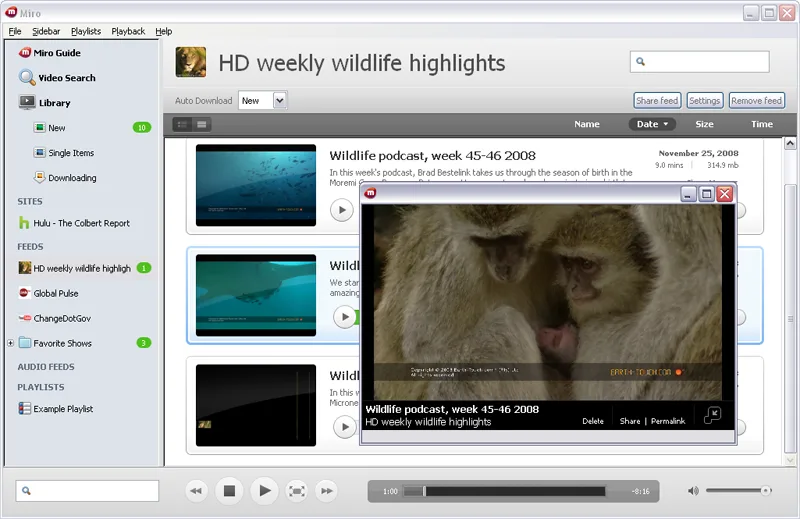Click the Remove feed button
800x519 pixels.
(756, 101)
